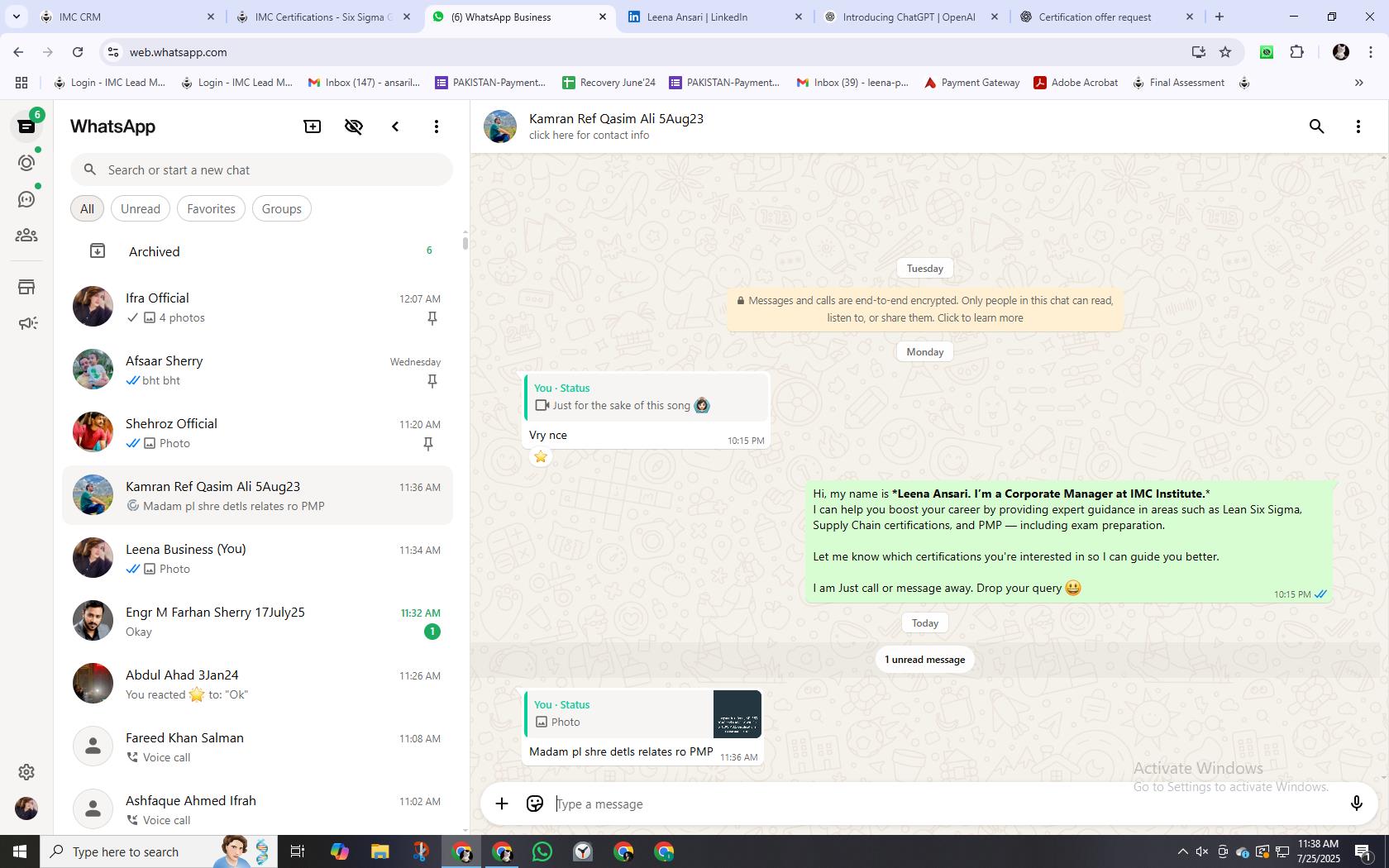The height and width of the screenshot is (868, 1389).
Task: Click end-to-end encryption notice to learn more
Action: point(924,309)
